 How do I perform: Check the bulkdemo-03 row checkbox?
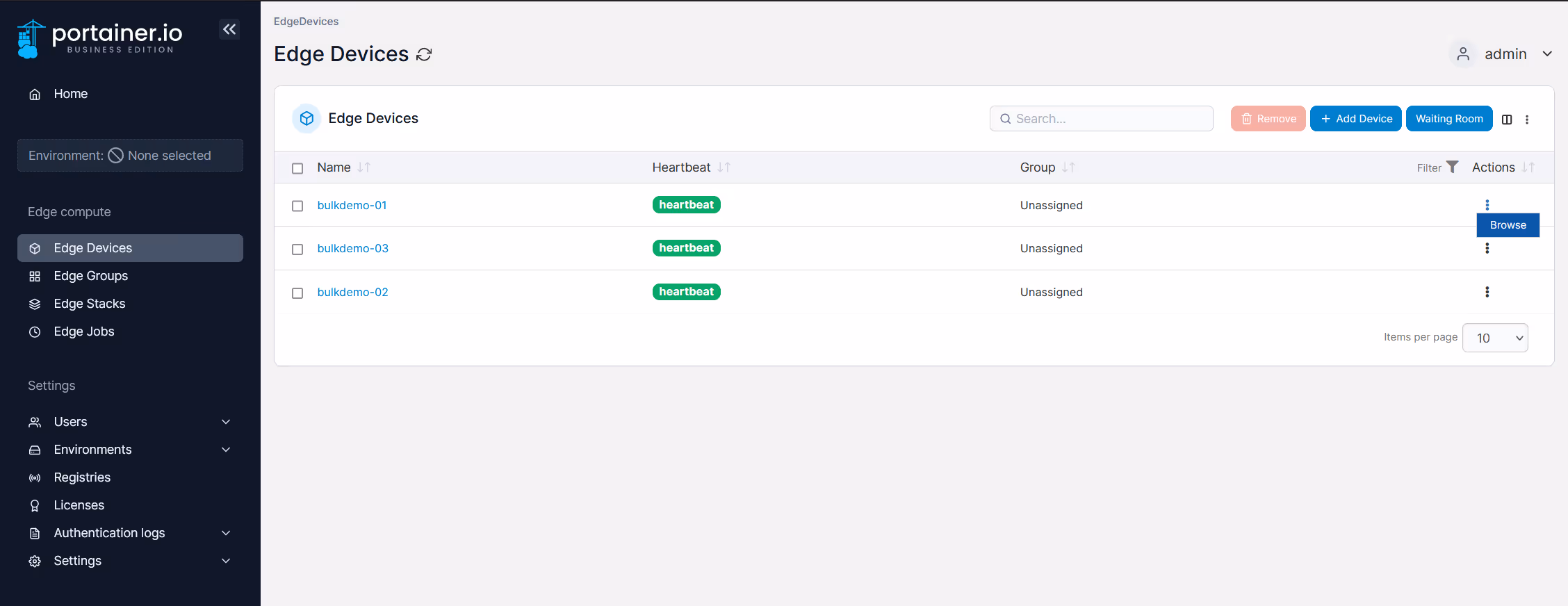coord(297,249)
